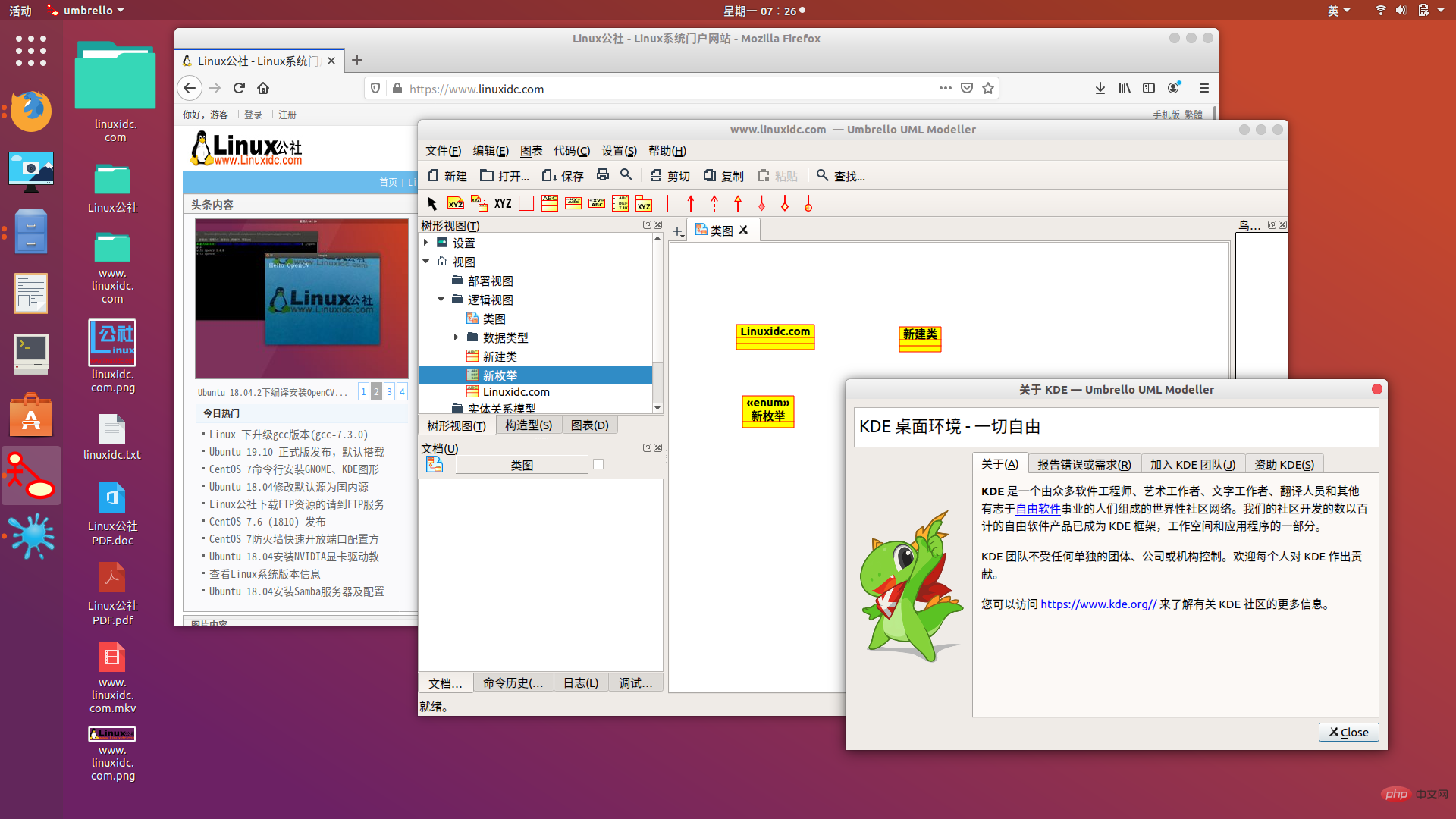
Task: Click the 登录 link in Firefox page
Action: 253,115
